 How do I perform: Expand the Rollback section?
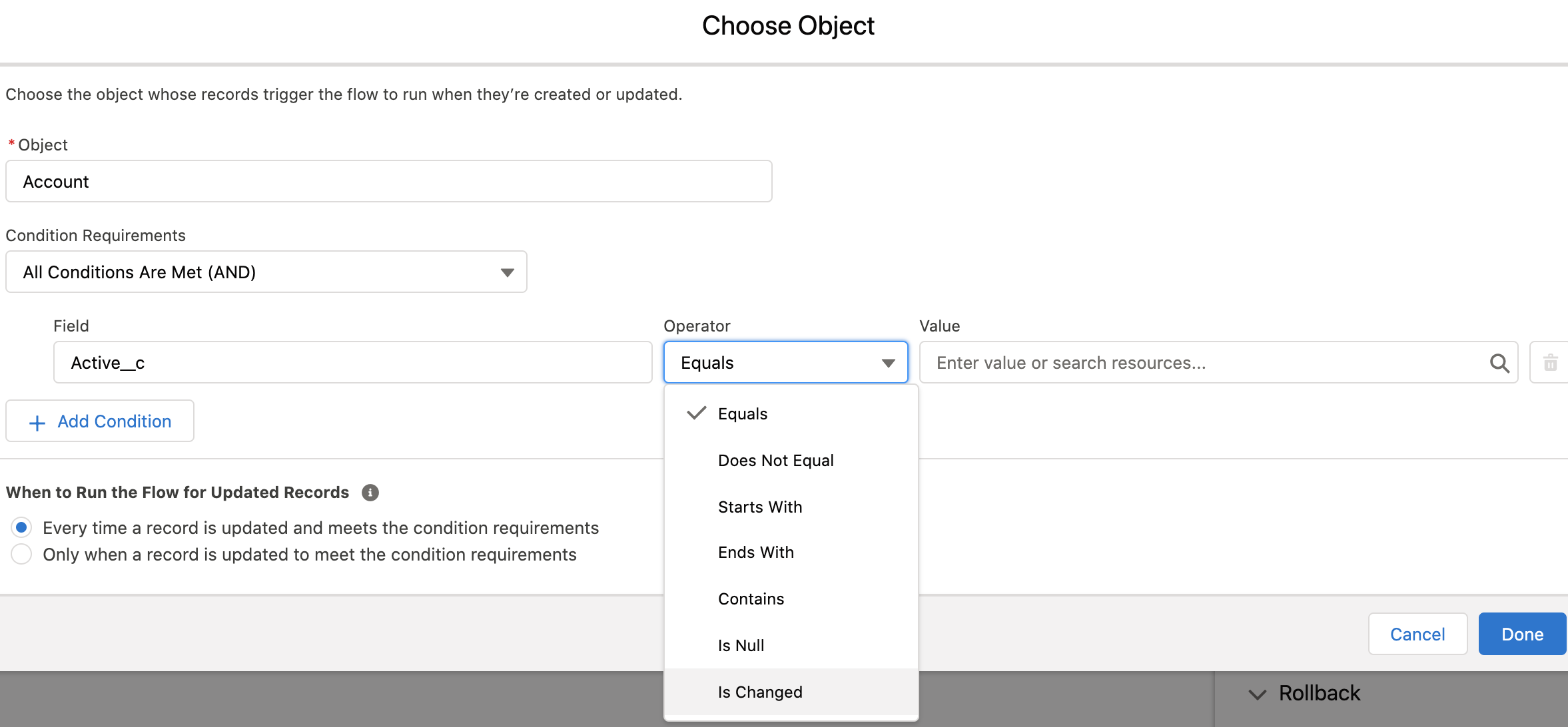[x=1318, y=693]
